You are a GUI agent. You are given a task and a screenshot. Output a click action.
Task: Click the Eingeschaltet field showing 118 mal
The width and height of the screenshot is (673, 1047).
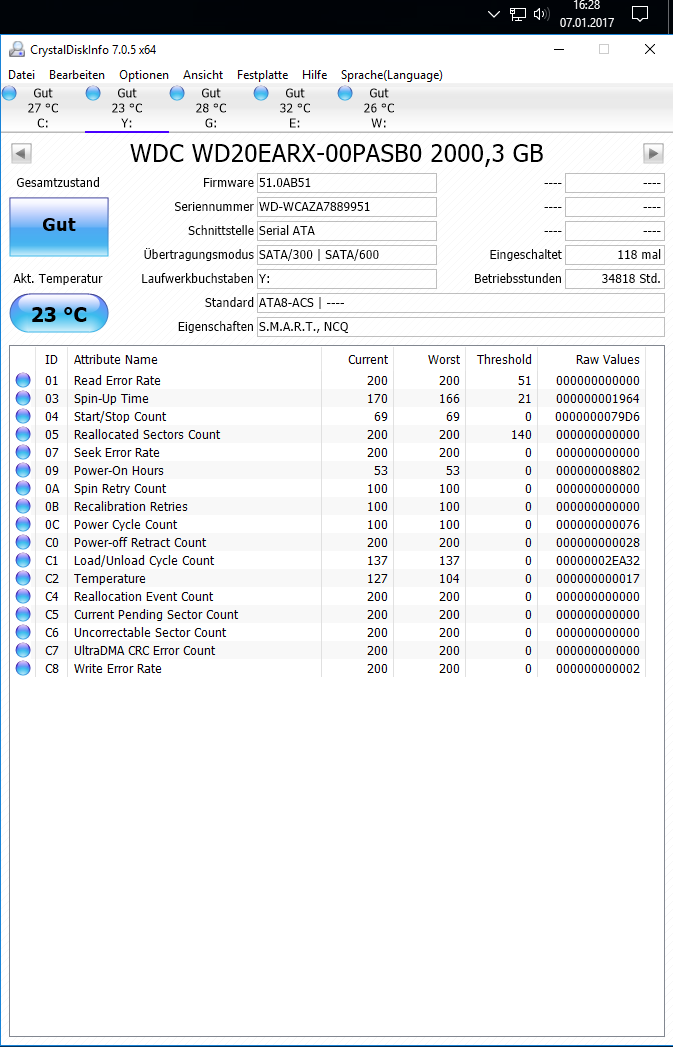tap(615, 255)
